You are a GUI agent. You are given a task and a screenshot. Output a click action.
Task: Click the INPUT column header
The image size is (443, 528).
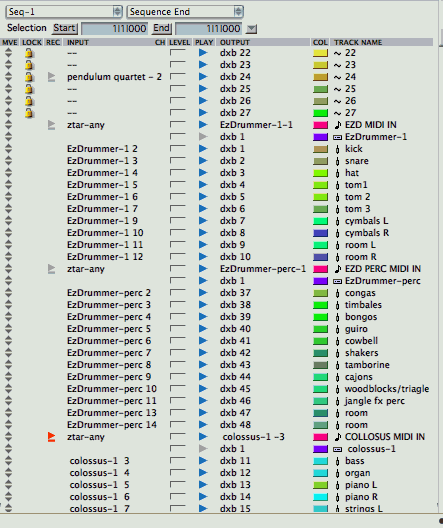[78, 42]
